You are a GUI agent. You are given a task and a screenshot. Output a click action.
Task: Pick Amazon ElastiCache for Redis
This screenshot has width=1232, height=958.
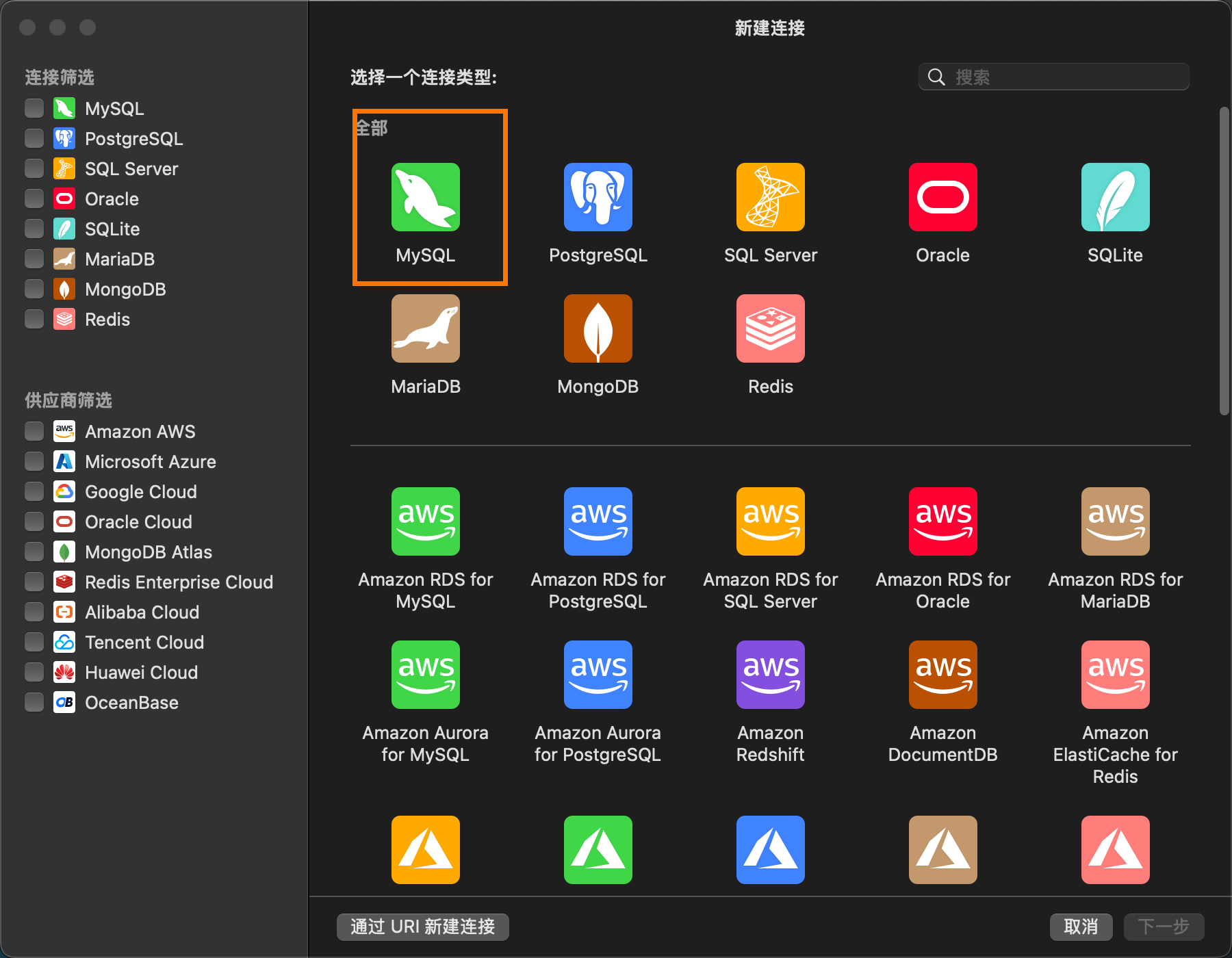[1115, 675]
